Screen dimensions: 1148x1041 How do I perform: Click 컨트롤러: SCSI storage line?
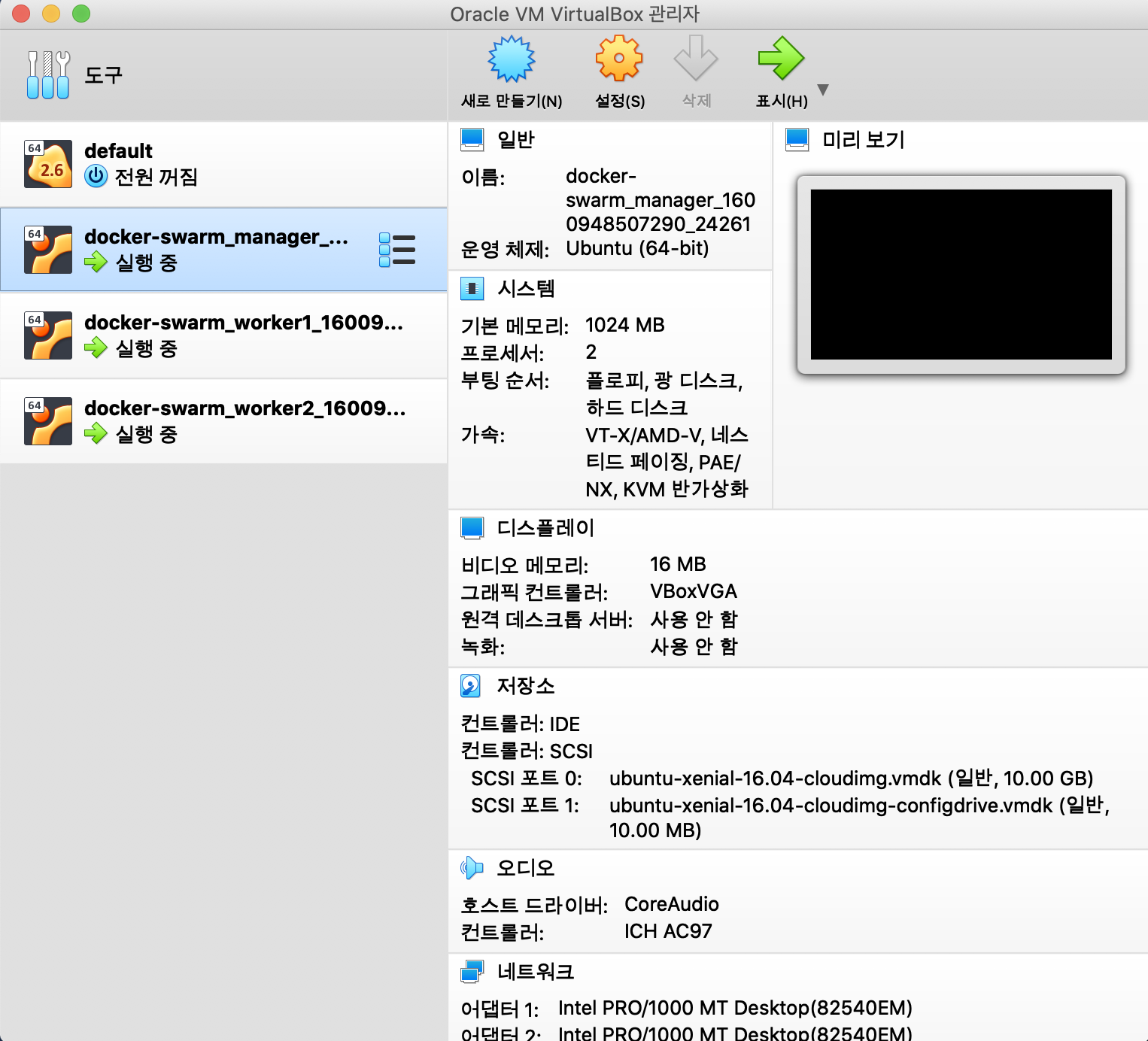click(x=527, y=751)
